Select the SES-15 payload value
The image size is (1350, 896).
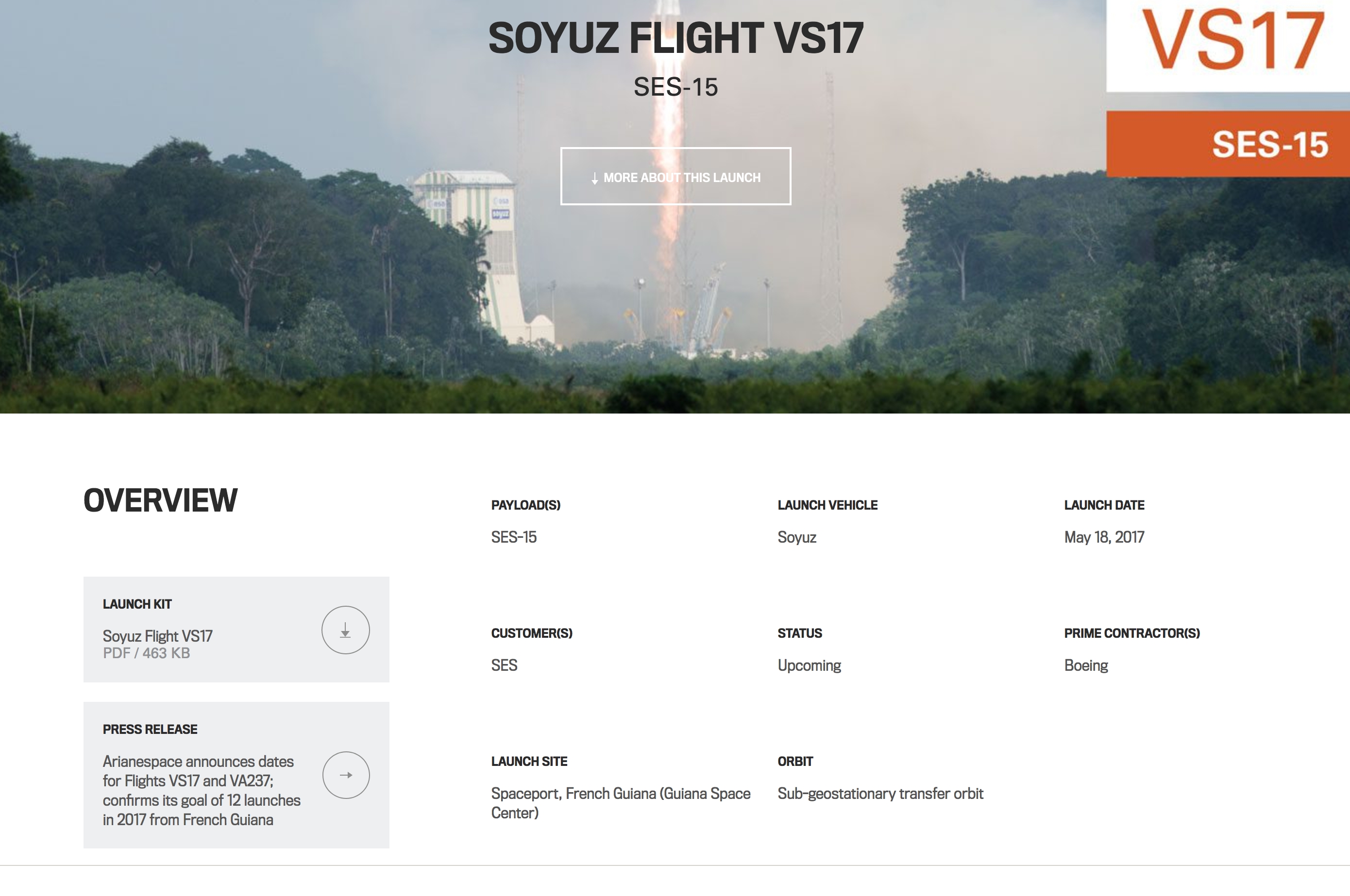(514, 537)
